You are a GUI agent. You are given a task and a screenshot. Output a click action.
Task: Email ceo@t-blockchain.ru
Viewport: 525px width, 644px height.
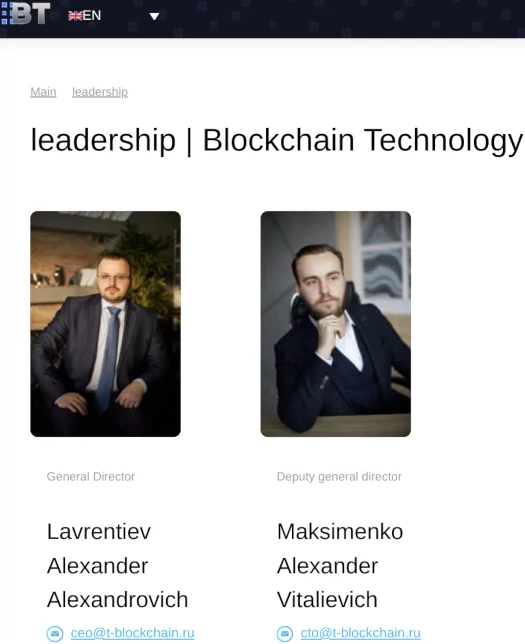pyautogui.click(x=132, y=633)
